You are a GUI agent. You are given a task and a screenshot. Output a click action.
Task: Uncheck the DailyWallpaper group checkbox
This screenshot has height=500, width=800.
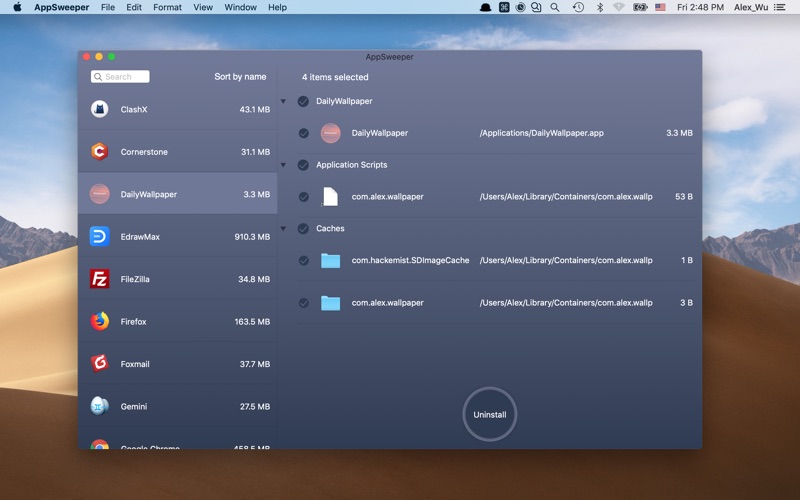(303, 101)
